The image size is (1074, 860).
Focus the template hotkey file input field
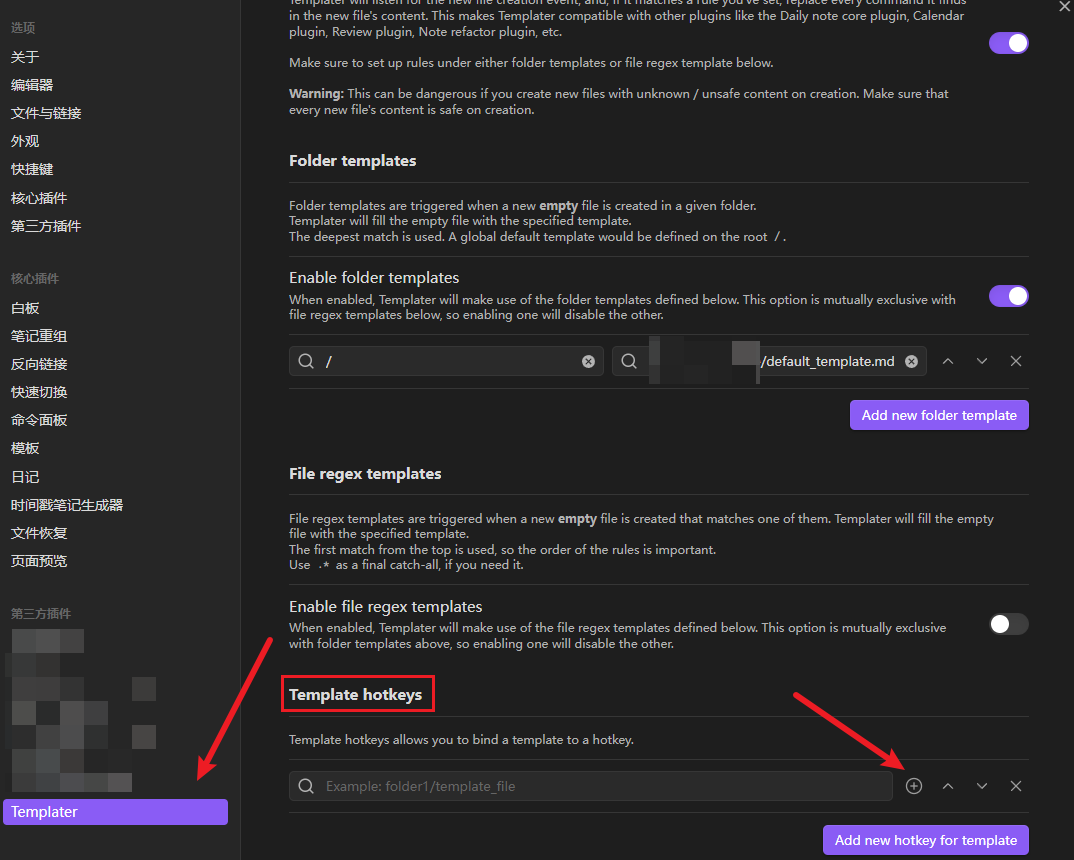click(600, 786)
